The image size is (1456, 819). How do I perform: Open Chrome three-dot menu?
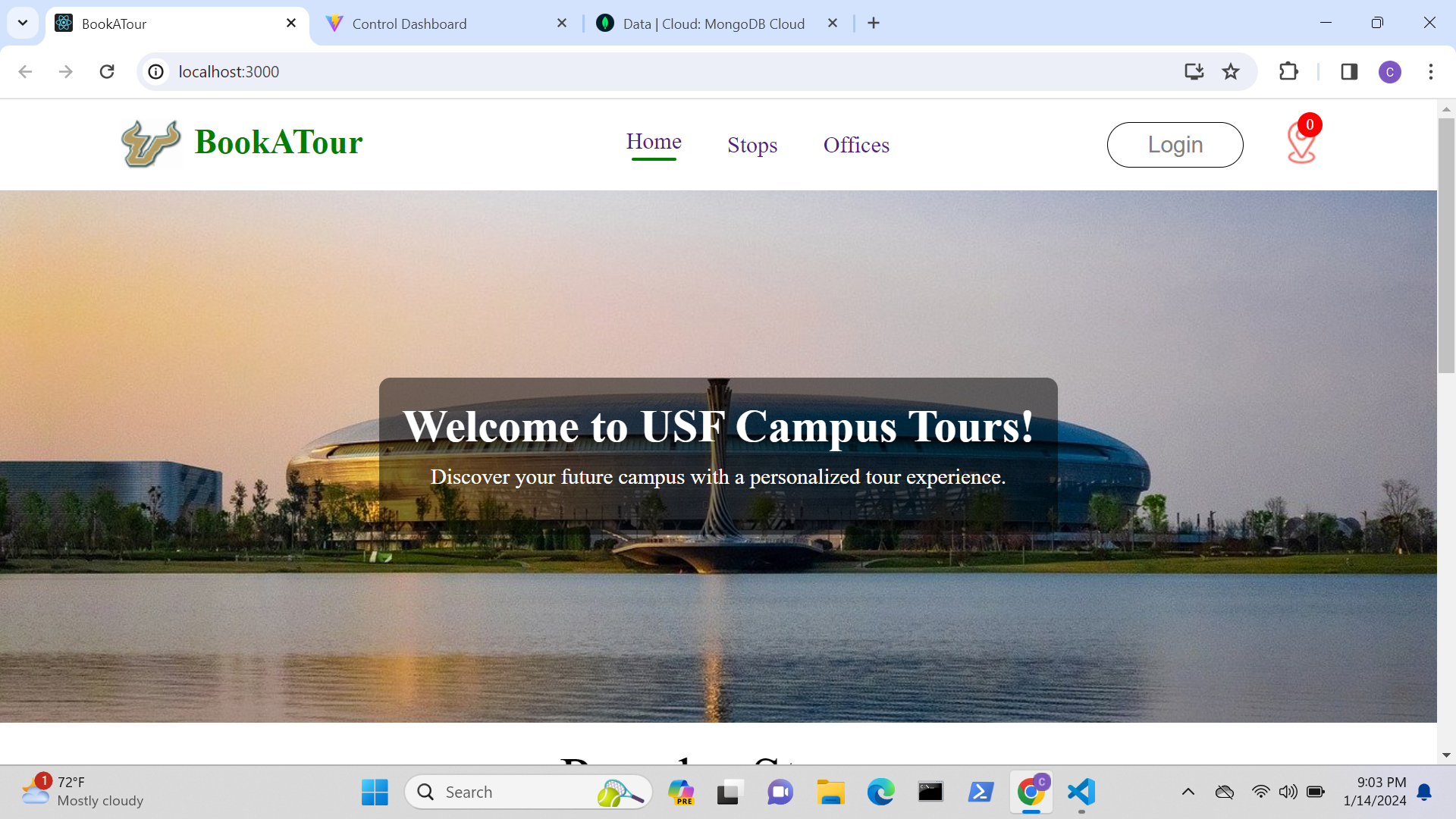(1430, 71)
